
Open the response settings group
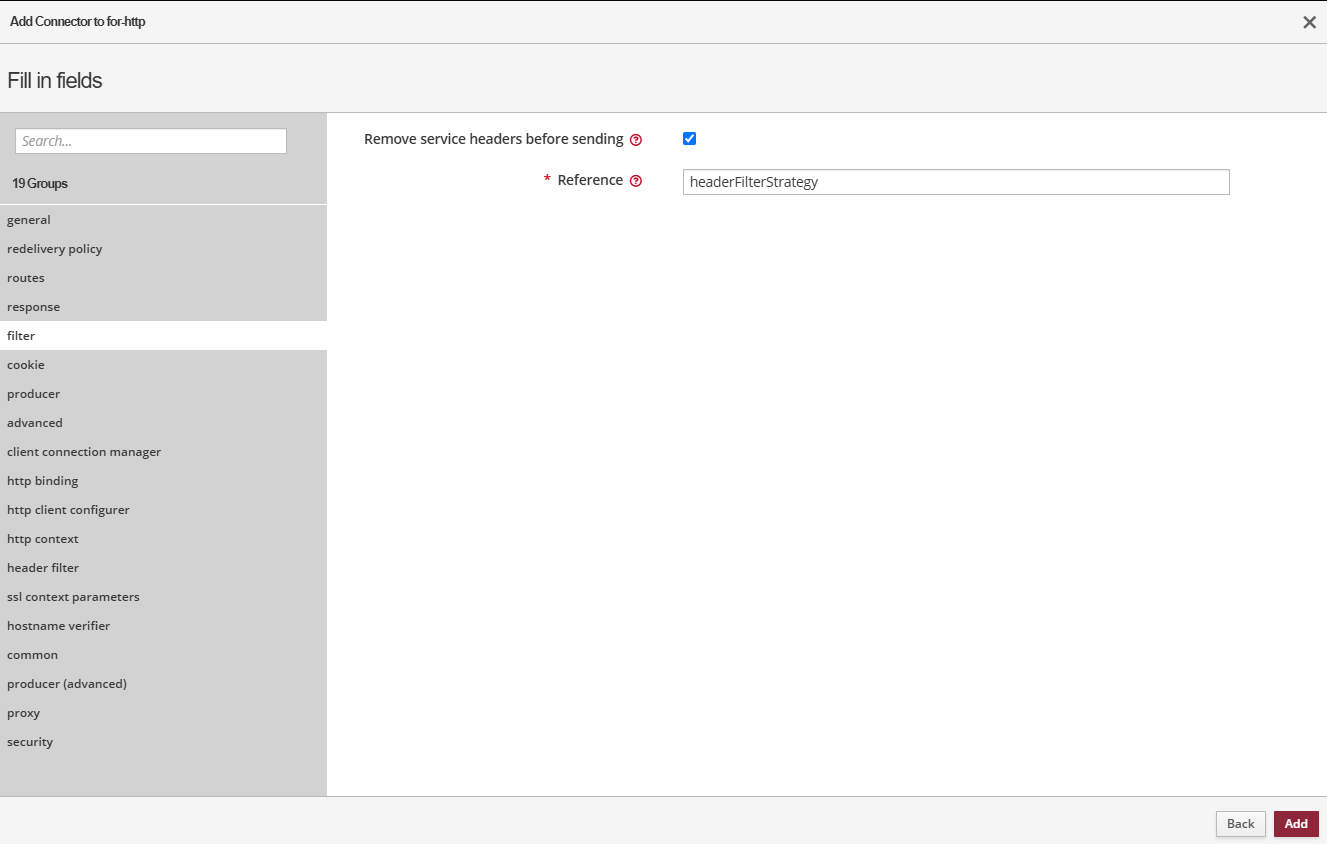34,307
